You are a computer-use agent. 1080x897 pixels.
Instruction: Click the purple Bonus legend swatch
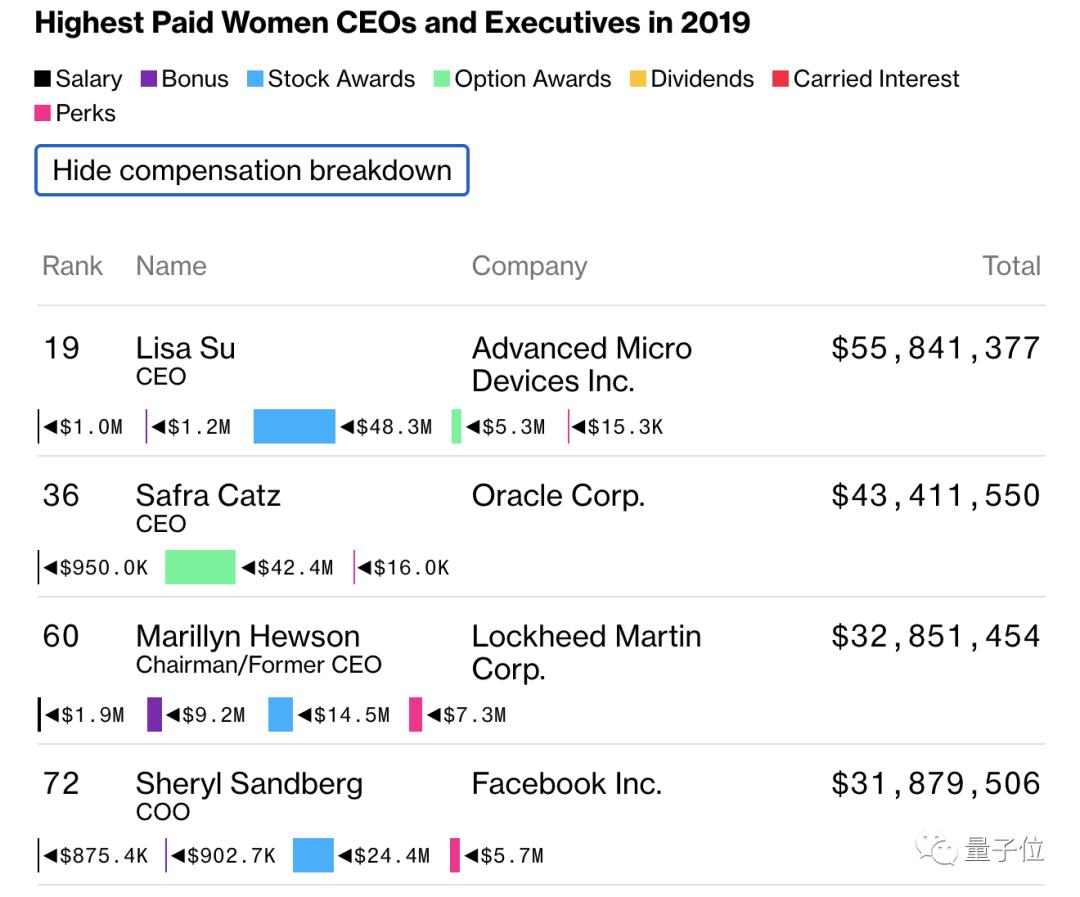pyautogui.click(x=149, y=79)
